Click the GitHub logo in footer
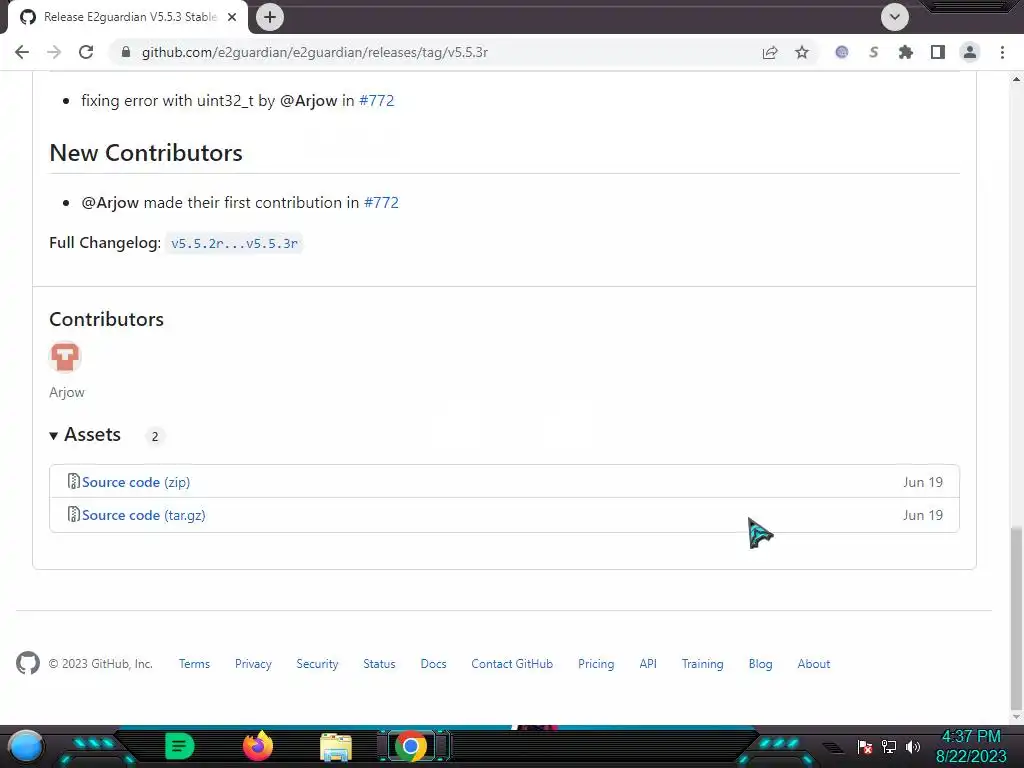 tap(27, 664)
